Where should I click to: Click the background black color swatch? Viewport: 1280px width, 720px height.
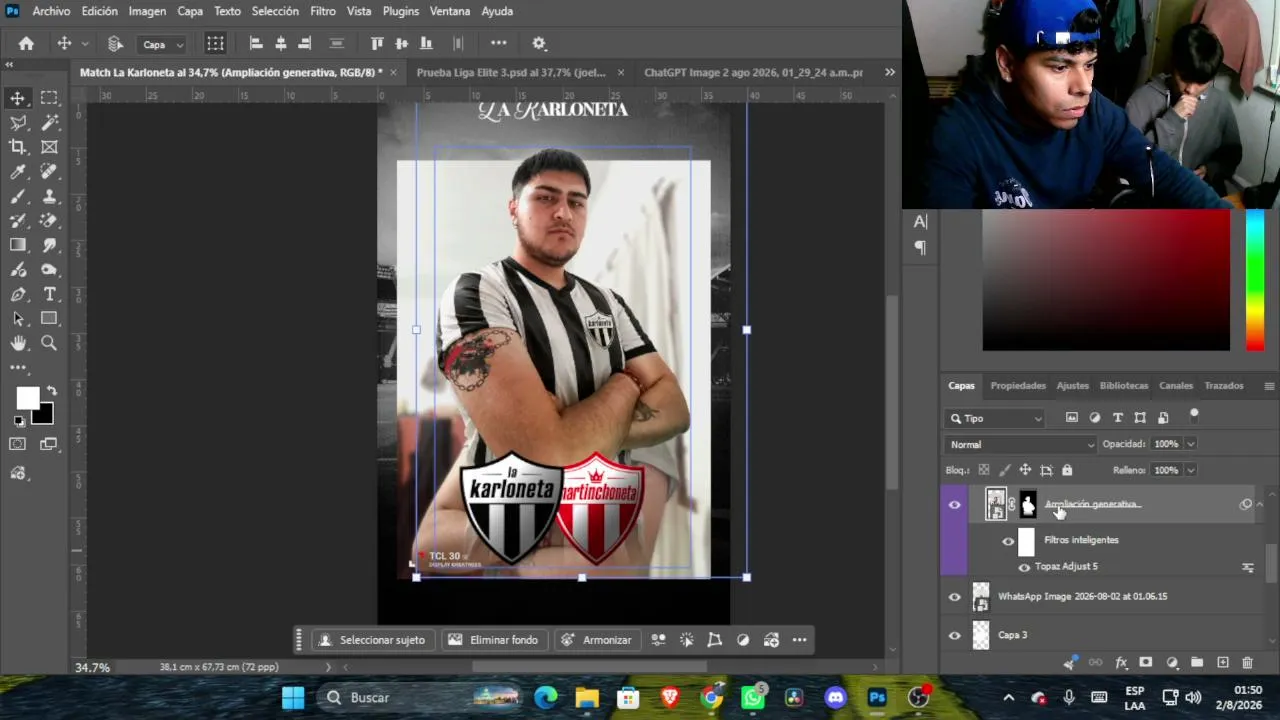point(43,414)
